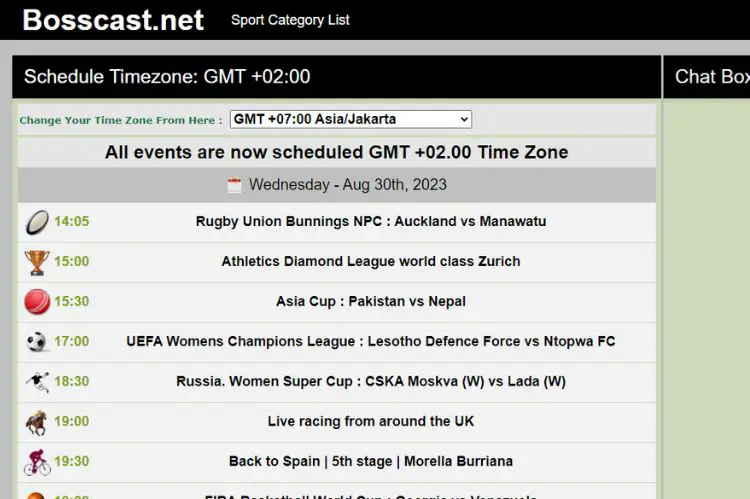750x499 pixels.
Task: Click the trophy icon for Athletics Diamond League
Action: 37,263
